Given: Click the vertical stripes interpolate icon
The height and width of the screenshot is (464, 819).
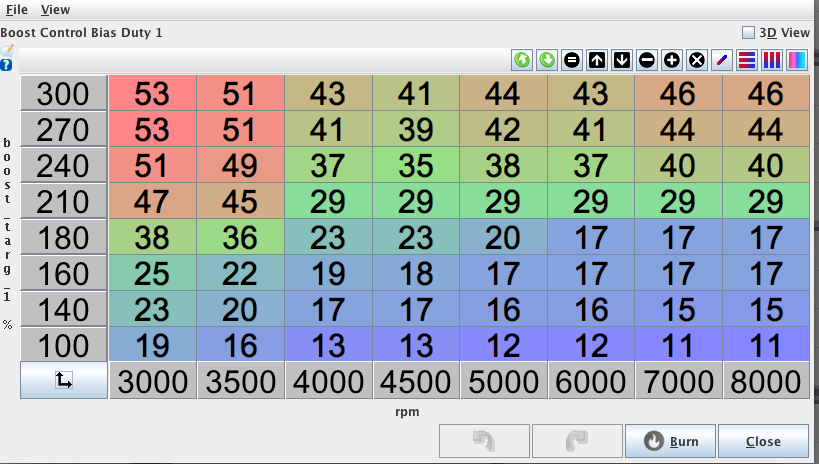Looking at the screenshot, I should click(x=771, y=60).
